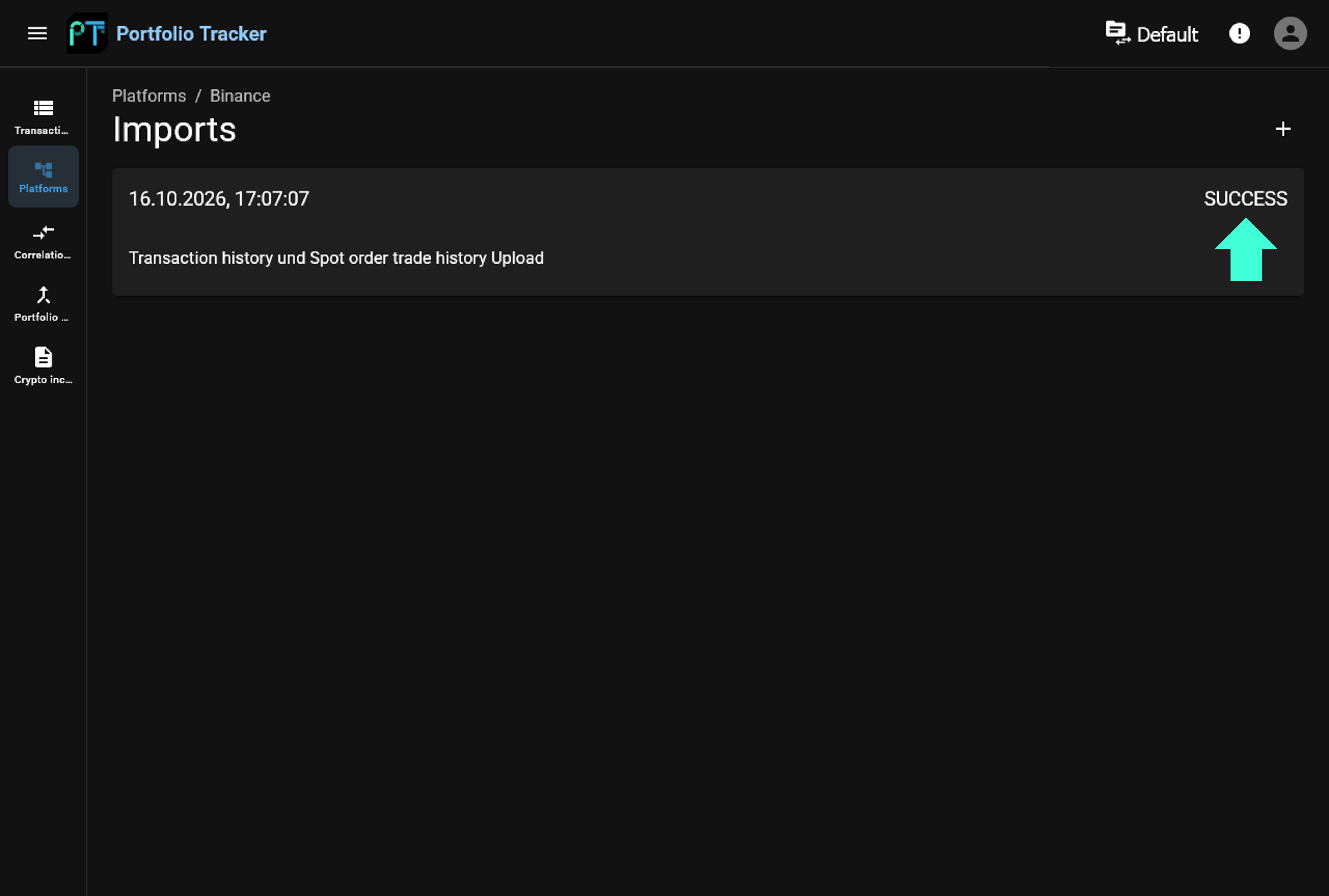Click the Imports page heading
Image resolution: width=1329 pixels, height=896 pixels.
pyautogui.click(x=174, y=130)
